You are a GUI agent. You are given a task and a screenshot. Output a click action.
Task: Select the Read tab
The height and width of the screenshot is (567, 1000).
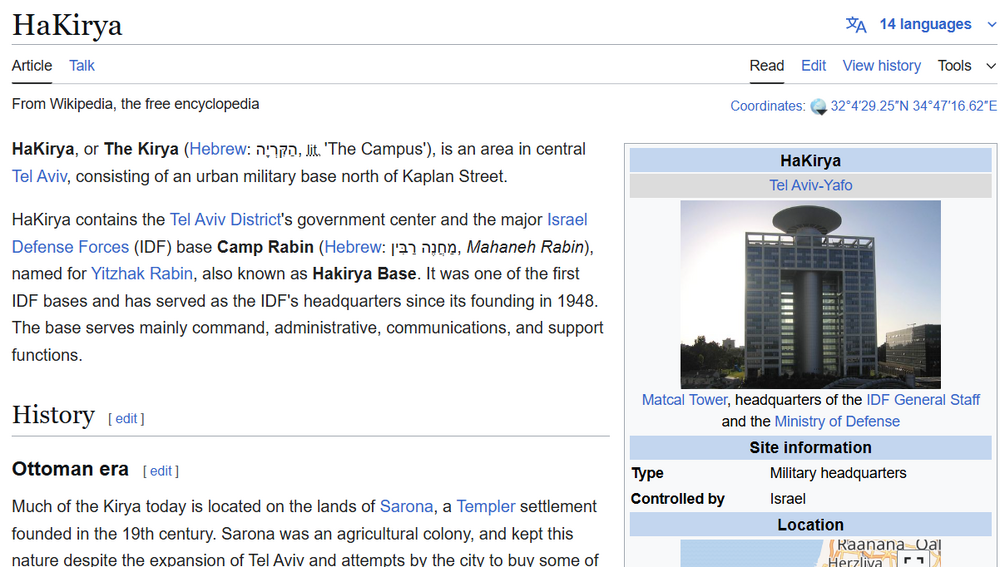[766, 66]
